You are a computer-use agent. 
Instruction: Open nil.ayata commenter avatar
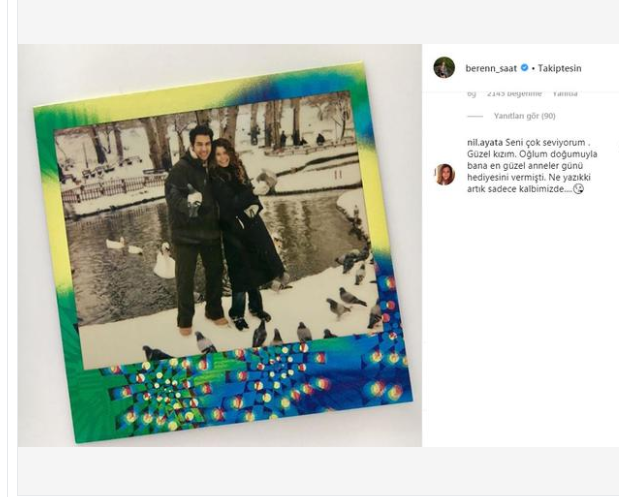pyautogui.click(x=445, y=174)
